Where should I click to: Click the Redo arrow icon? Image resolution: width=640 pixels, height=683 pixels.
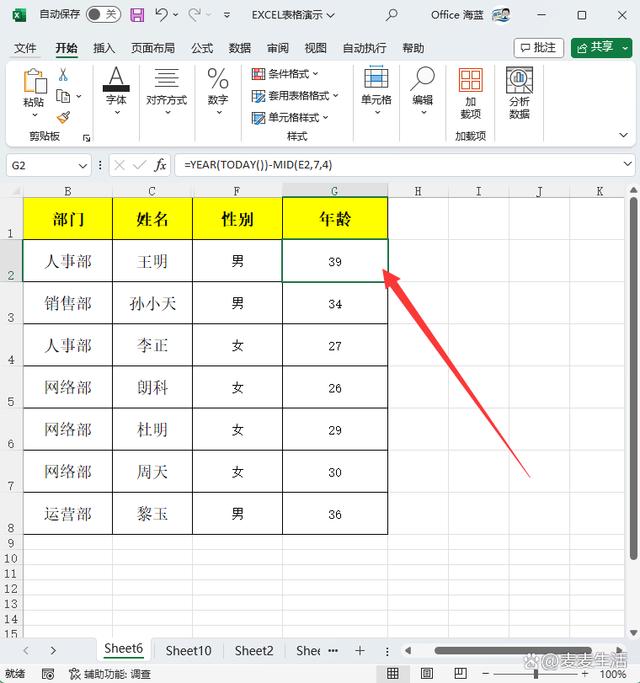[194, 15]
